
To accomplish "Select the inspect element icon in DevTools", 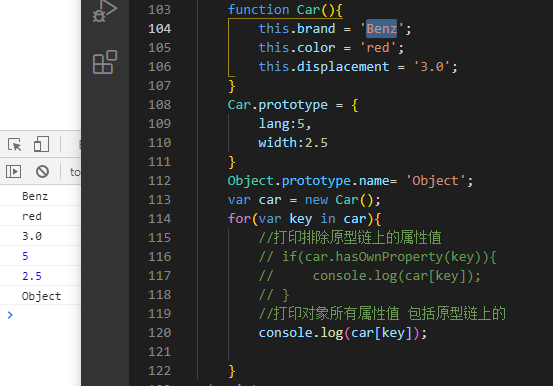I will point(14,144).
